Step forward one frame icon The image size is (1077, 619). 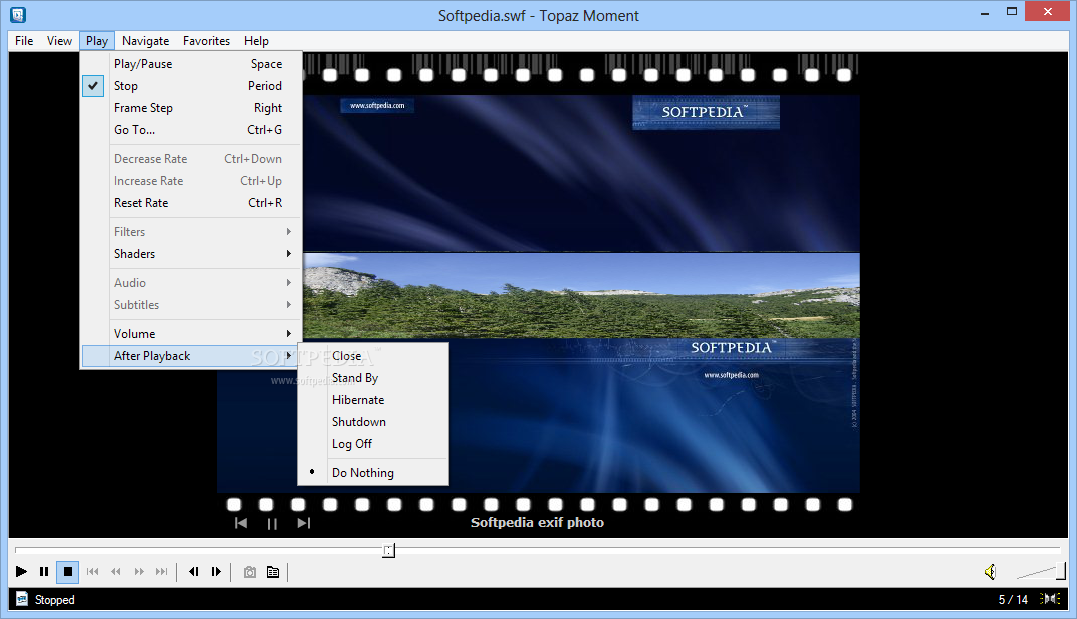click(x=216, y=572)
